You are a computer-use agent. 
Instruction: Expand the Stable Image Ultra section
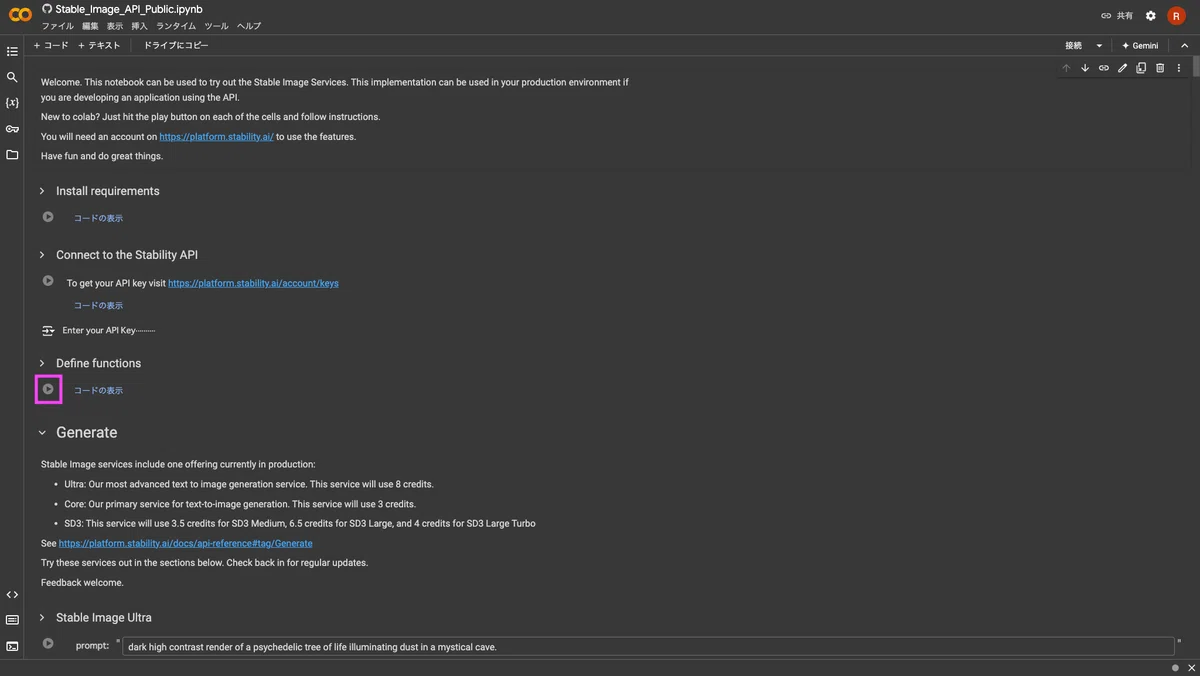(42, 618)
